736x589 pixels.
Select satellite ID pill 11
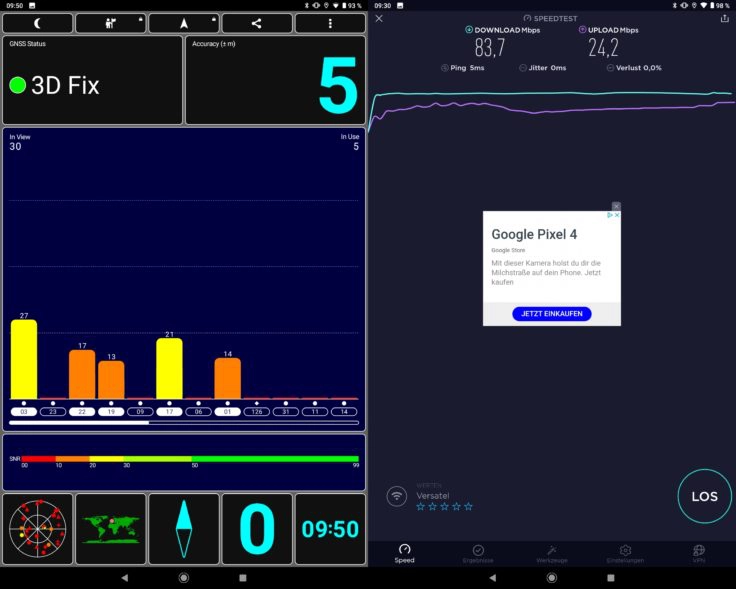click(x=315, y=412)
